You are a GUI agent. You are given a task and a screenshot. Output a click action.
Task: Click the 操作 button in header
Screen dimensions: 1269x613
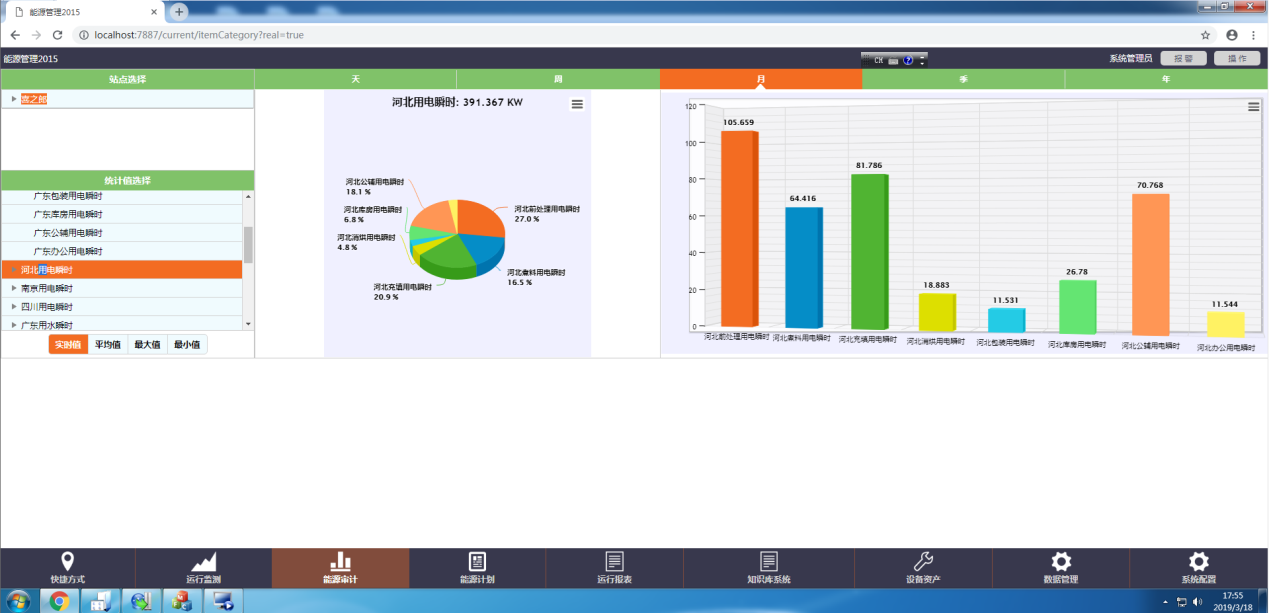pyautogui.click(x=1237, y=59)
